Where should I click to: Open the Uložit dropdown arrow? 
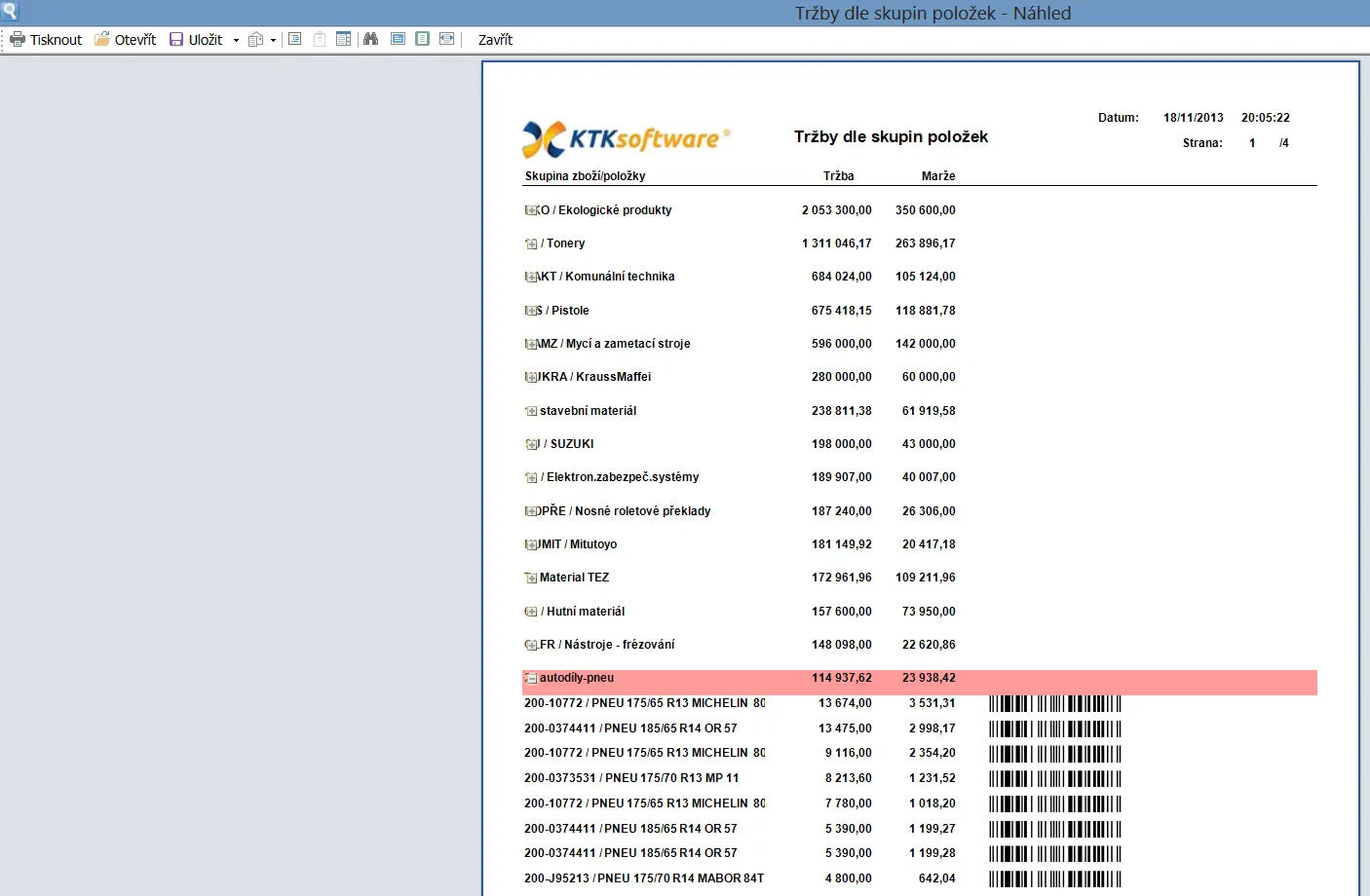(x=236, y=41)
